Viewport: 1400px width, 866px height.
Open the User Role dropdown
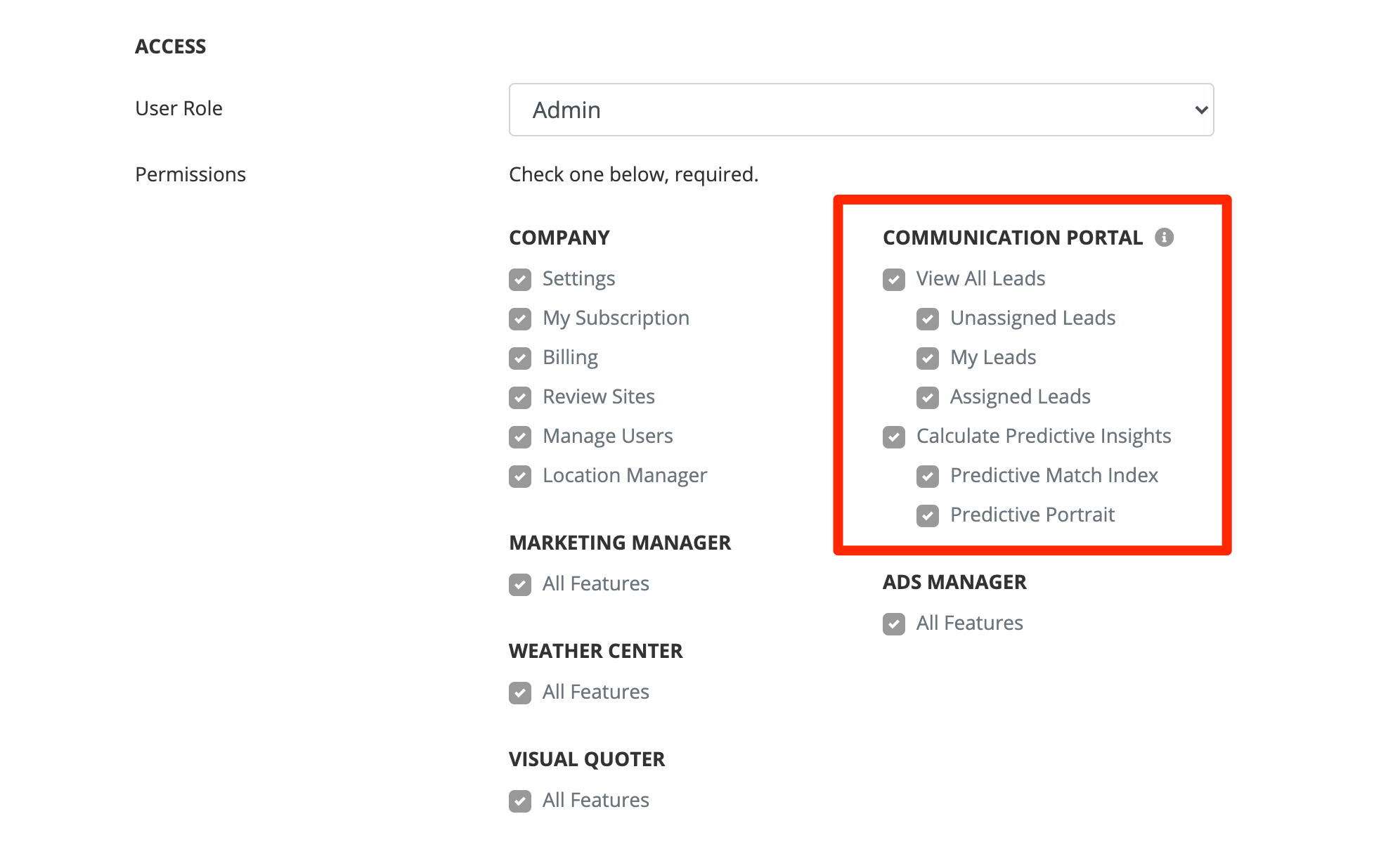pos(860,110)
